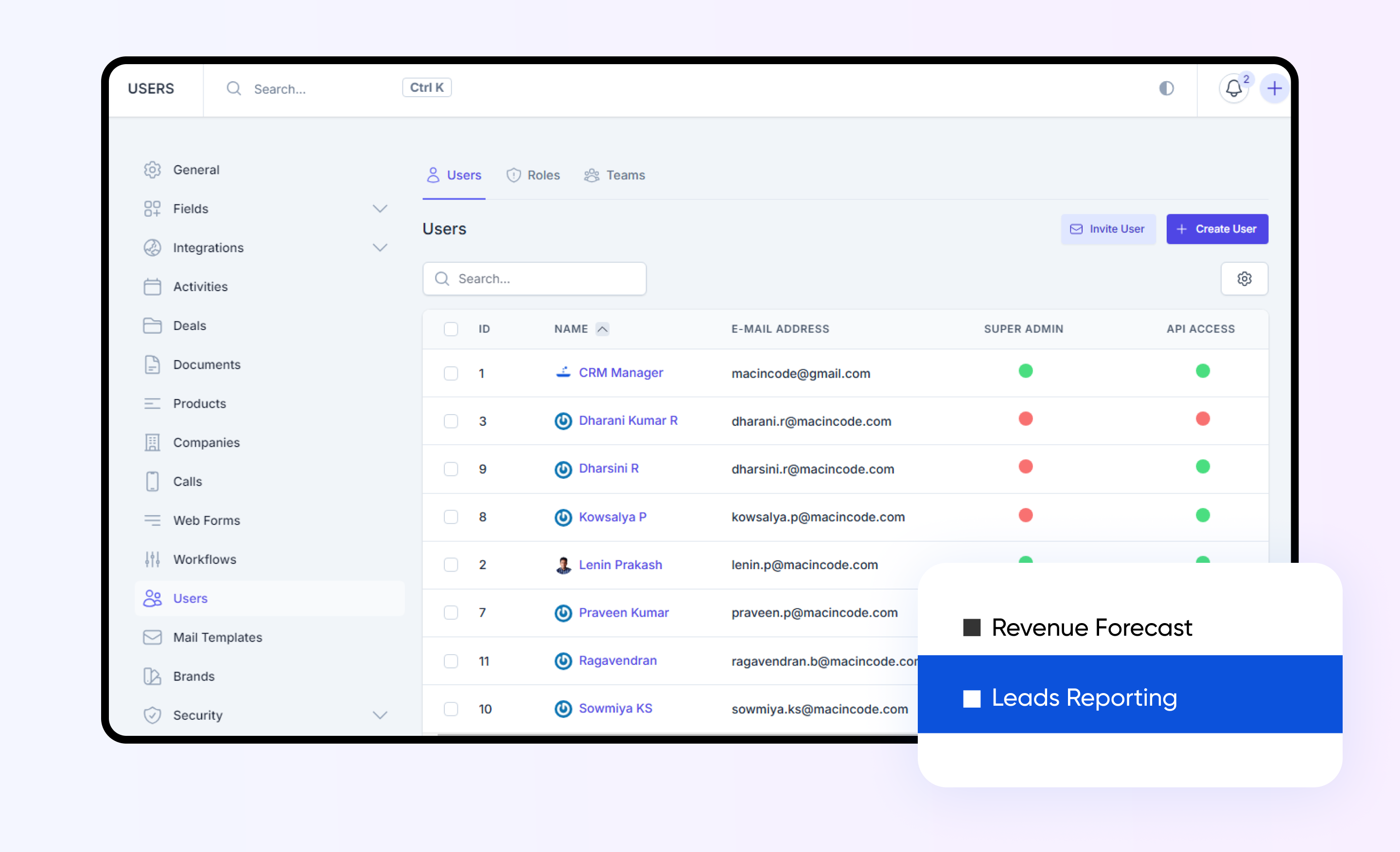Expand the Security sidebar section
This screenshot has height=852, width=1400.
(380, 715)
